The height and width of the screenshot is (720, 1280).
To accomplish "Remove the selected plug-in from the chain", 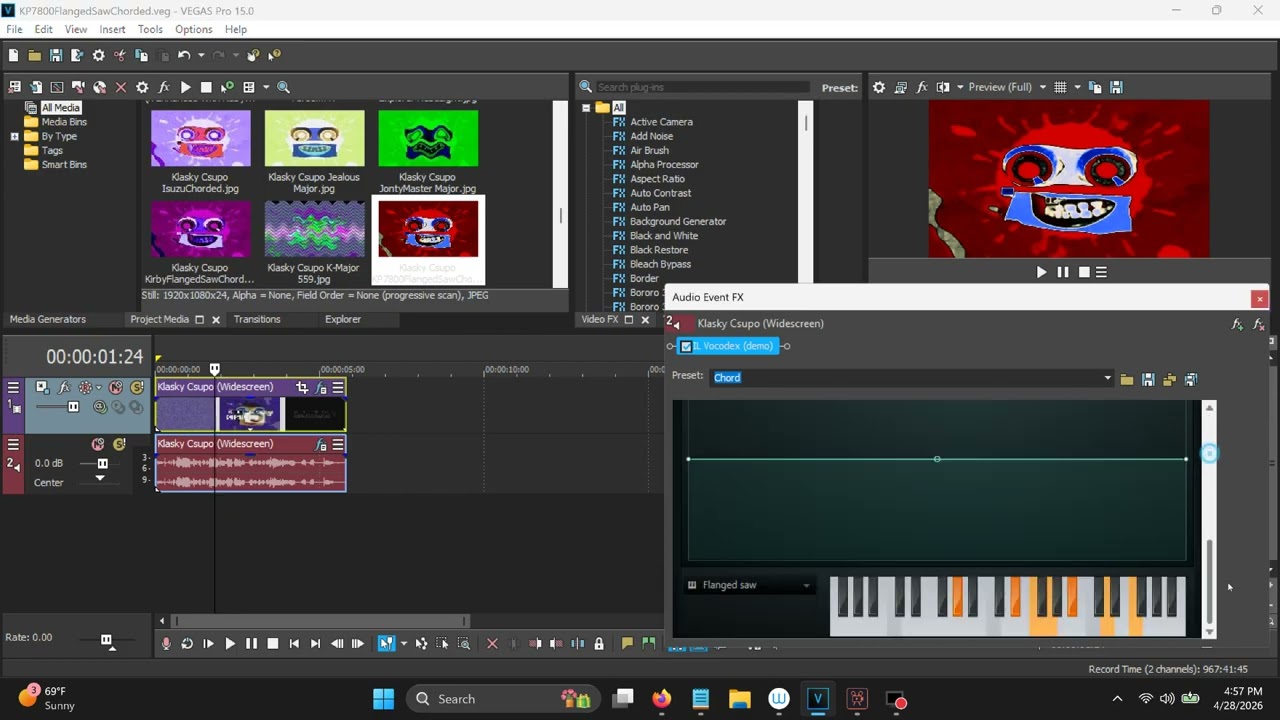I will coord(1259,325).
